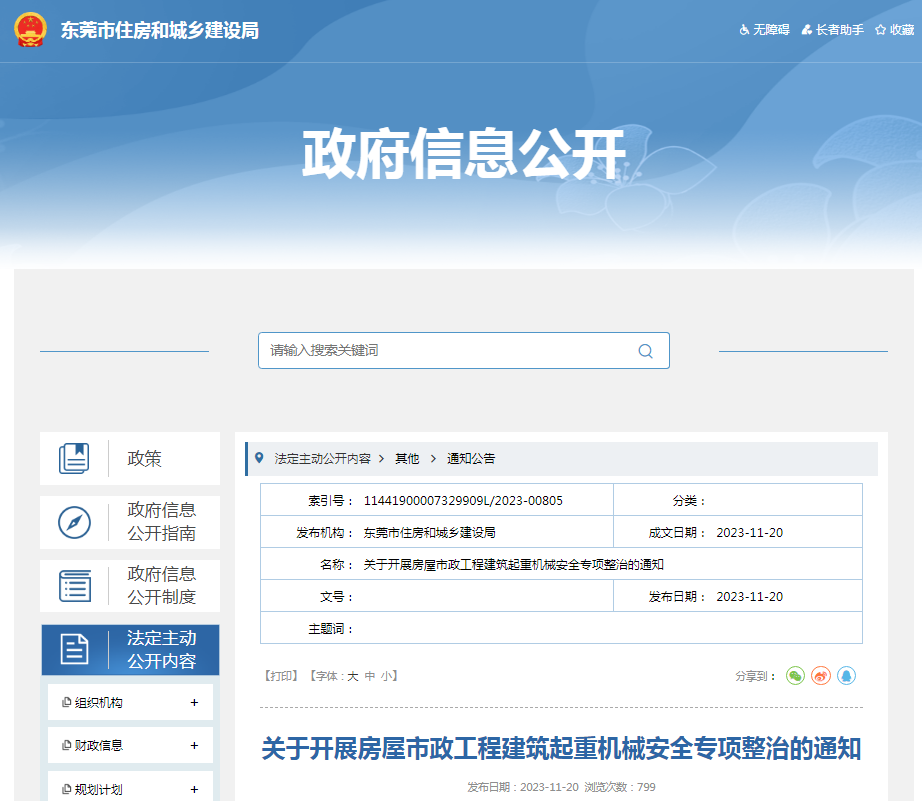Open the 长者助手 elder assistant
Screen dimensions: 922x801
click(833, 29)
